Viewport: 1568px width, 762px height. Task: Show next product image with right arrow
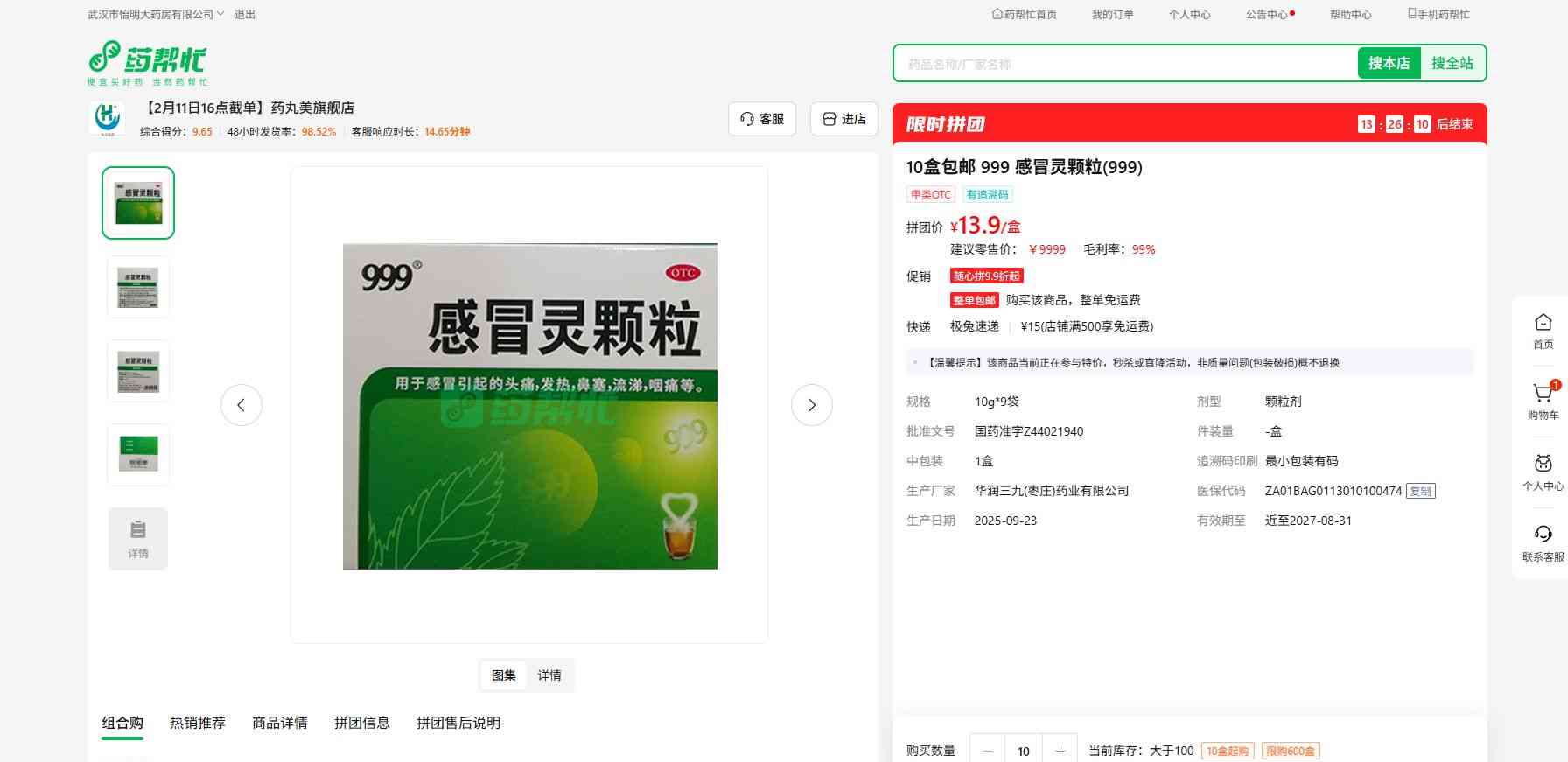(x=811, y=405)
